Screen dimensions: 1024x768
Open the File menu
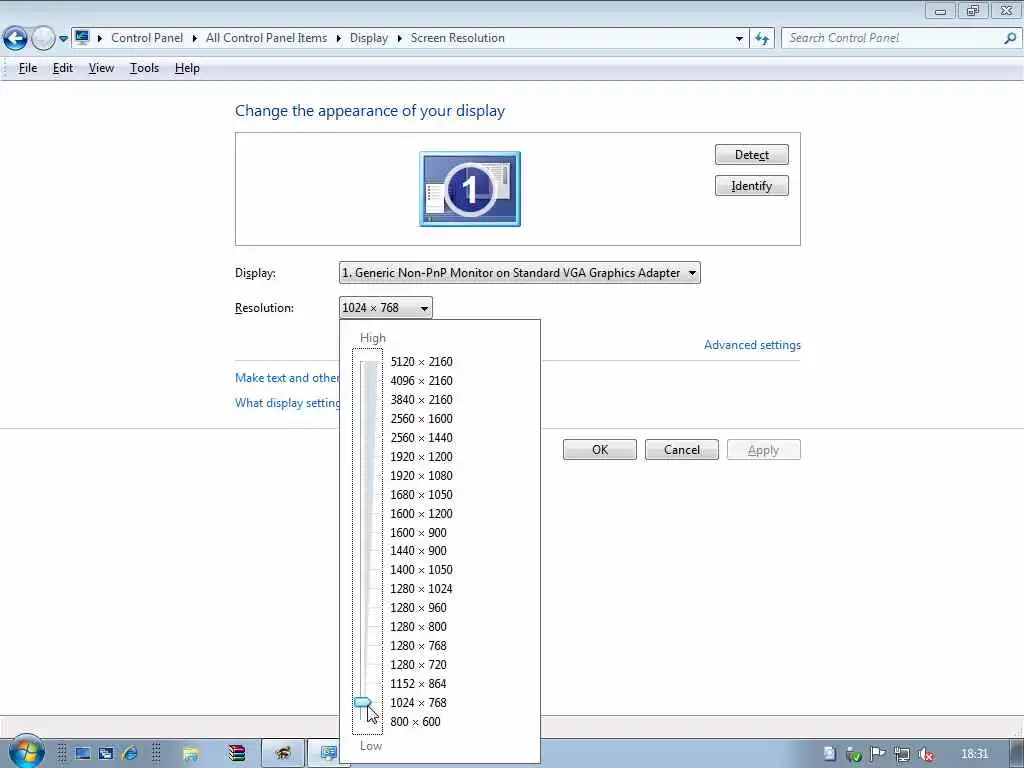(x=27, y=68)
